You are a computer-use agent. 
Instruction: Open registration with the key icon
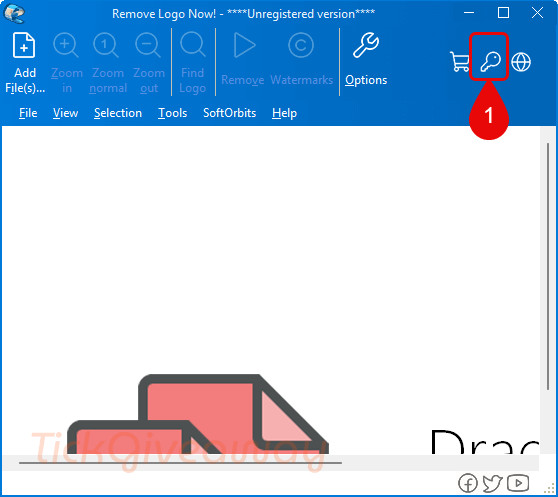click(x=490, y=62)
